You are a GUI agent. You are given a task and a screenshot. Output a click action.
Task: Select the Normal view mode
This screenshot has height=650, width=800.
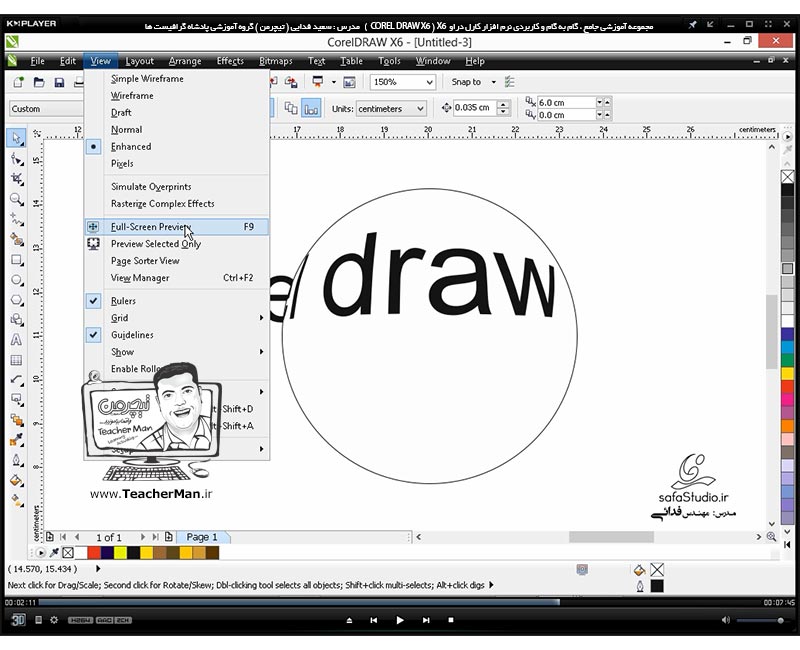[176, 130]
